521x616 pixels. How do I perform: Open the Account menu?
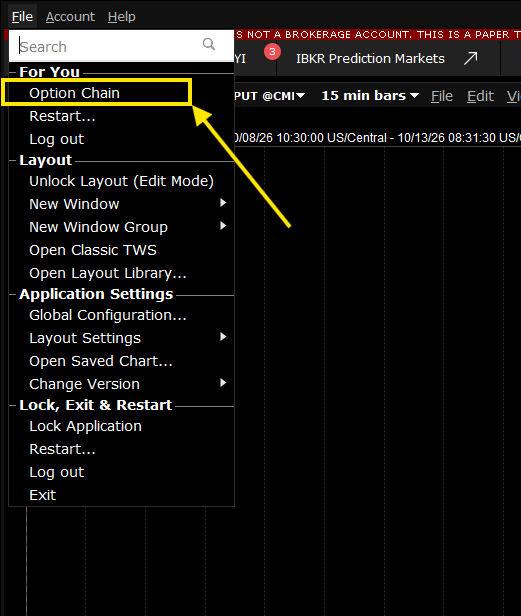click(70, 16)
